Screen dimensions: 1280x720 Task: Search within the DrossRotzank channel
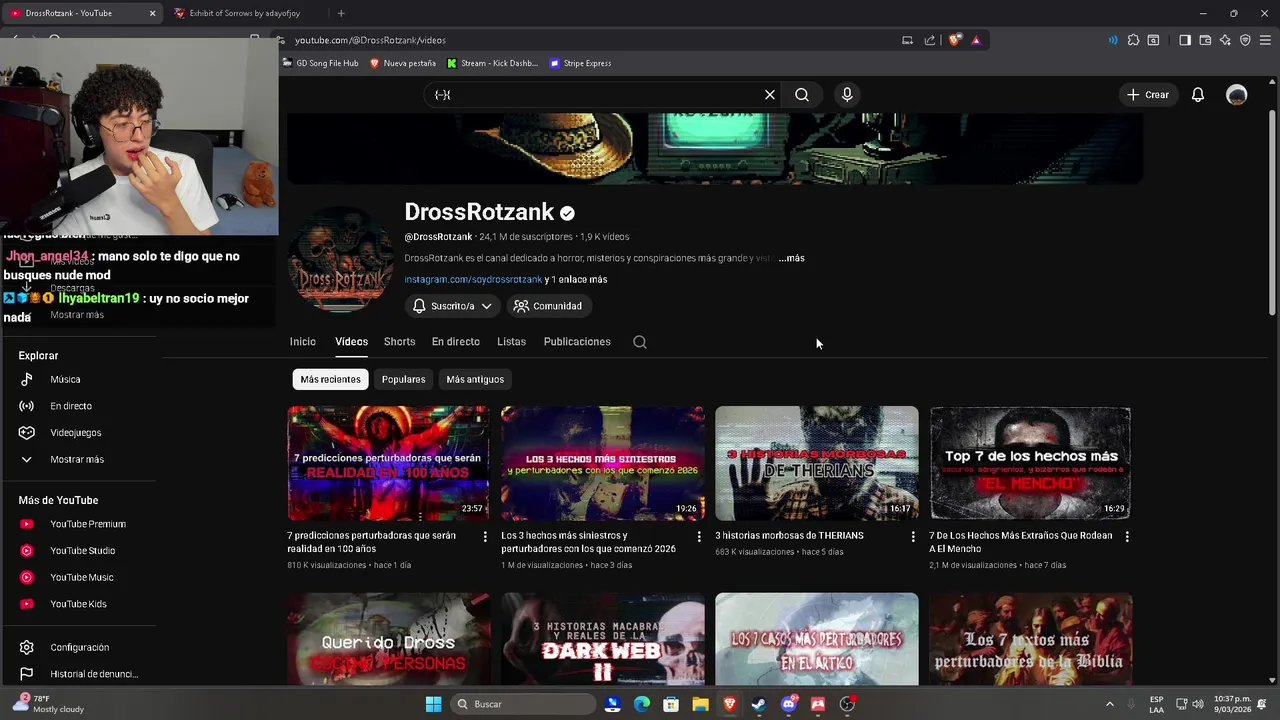coord(640,342)
